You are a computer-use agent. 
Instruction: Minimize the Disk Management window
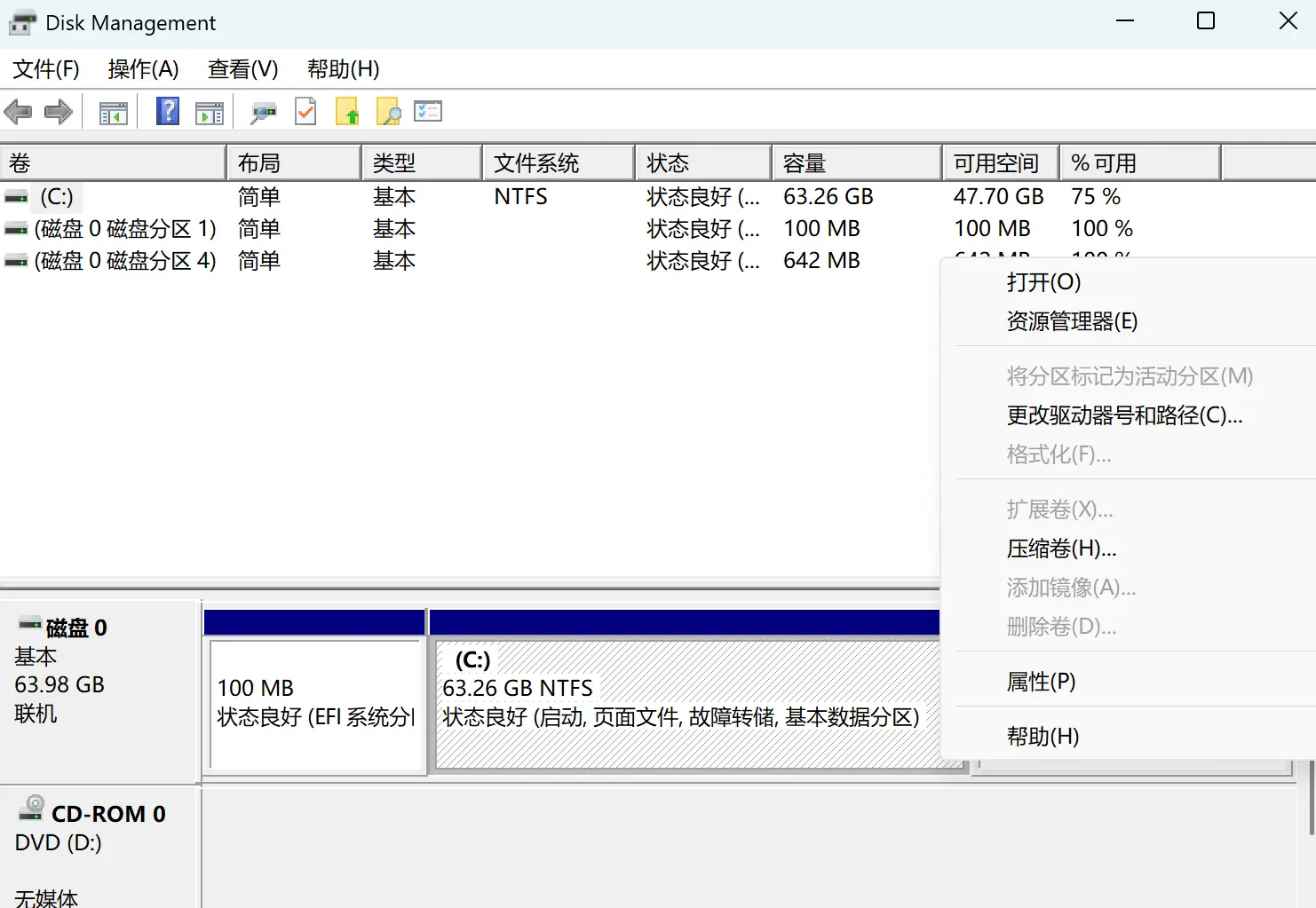(x=1125, y=21)
